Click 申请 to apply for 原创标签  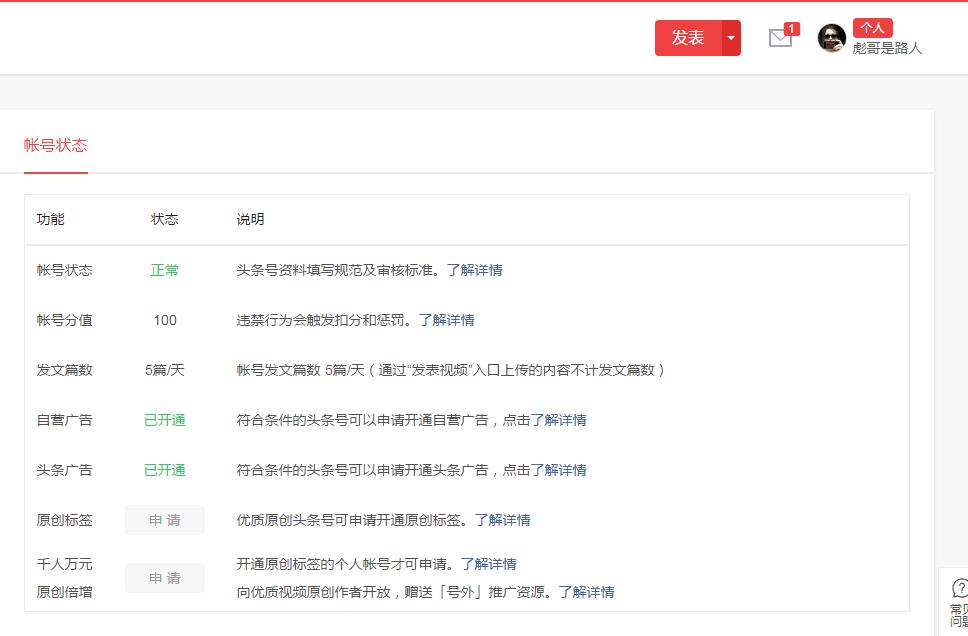[x=164, y=520]
